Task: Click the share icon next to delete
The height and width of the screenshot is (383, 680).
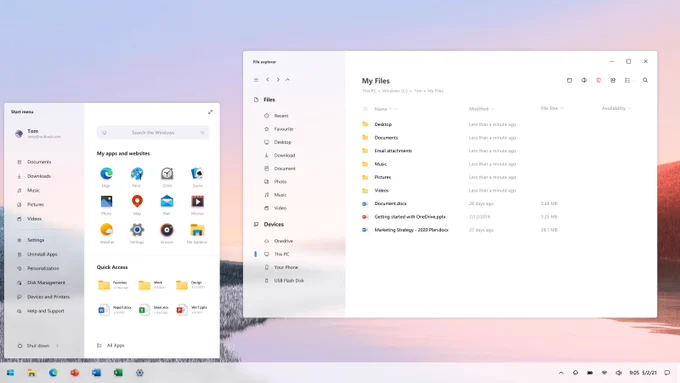Action: click(613, 80)
